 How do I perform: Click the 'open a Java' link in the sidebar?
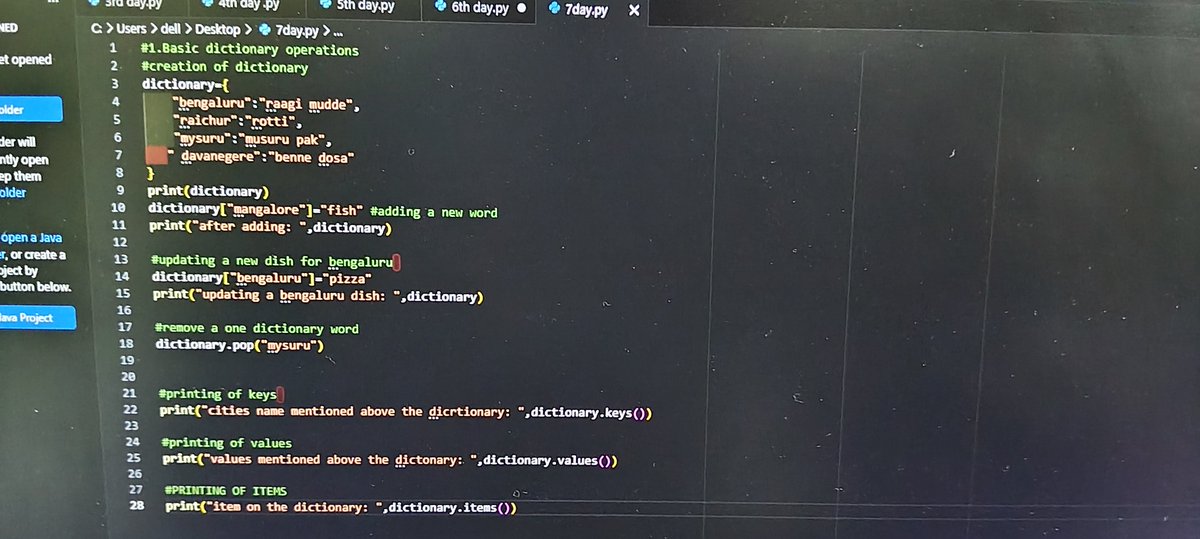[x=33, y=238]
